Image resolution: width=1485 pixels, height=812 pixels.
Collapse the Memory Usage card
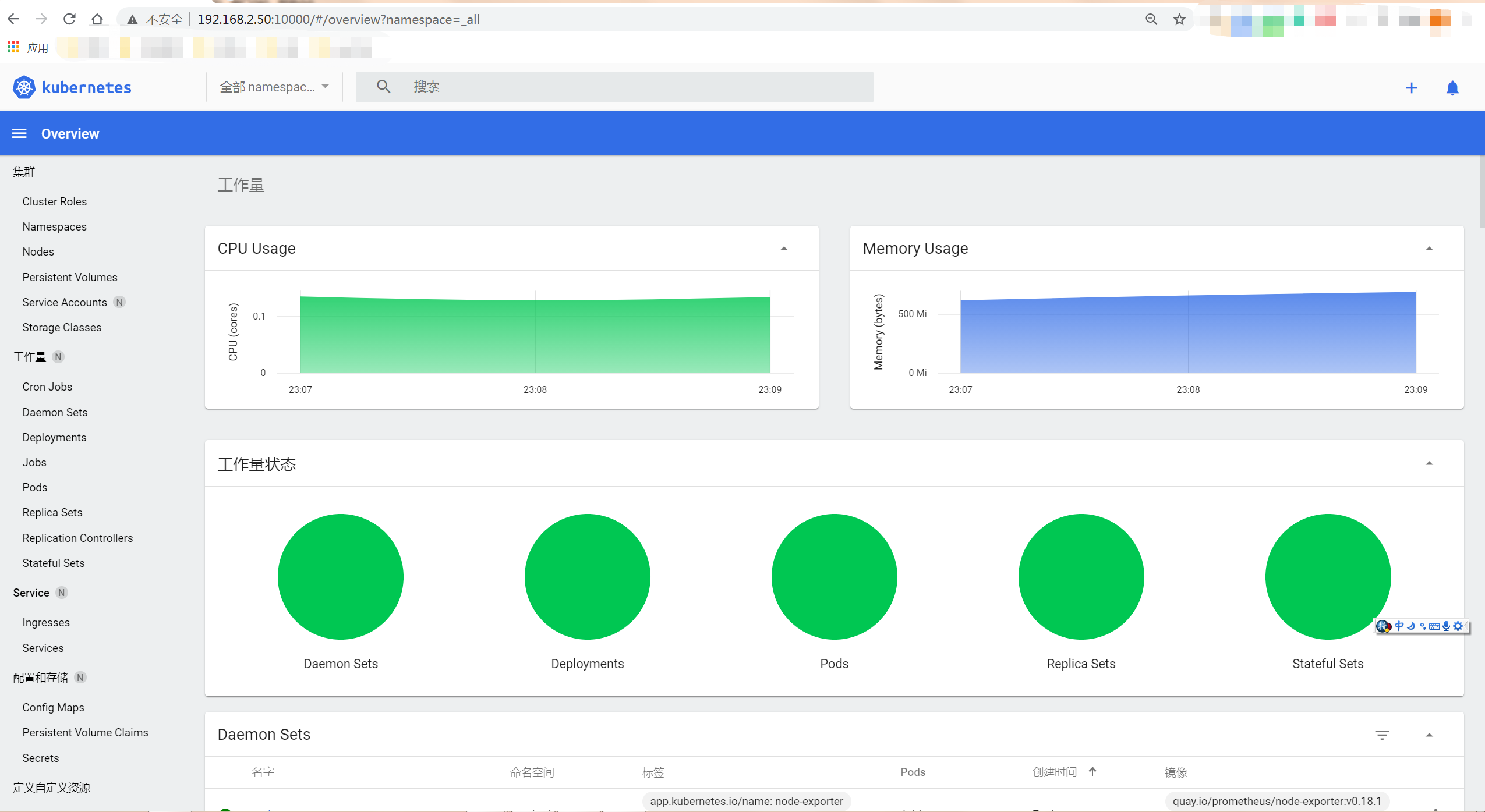(x=1429, y=249)
